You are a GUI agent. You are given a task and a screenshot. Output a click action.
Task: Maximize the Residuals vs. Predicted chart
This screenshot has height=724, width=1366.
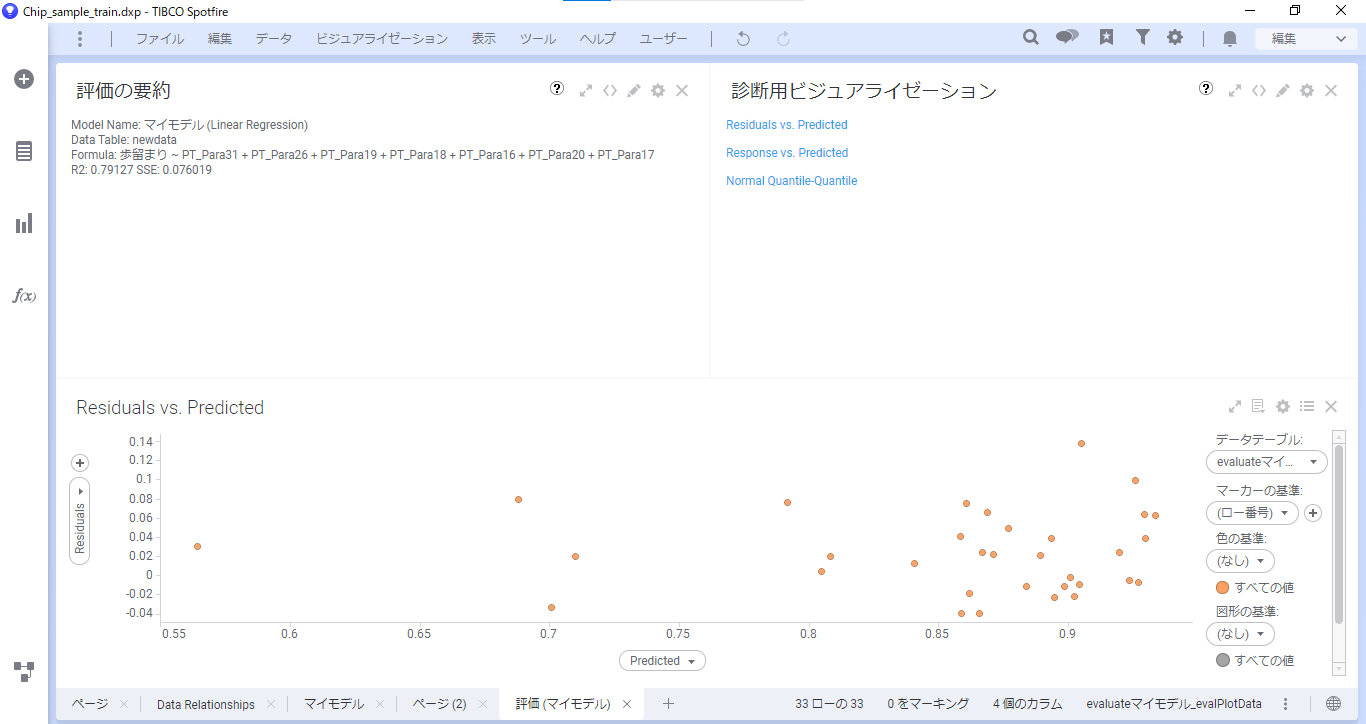point(1235,406)
